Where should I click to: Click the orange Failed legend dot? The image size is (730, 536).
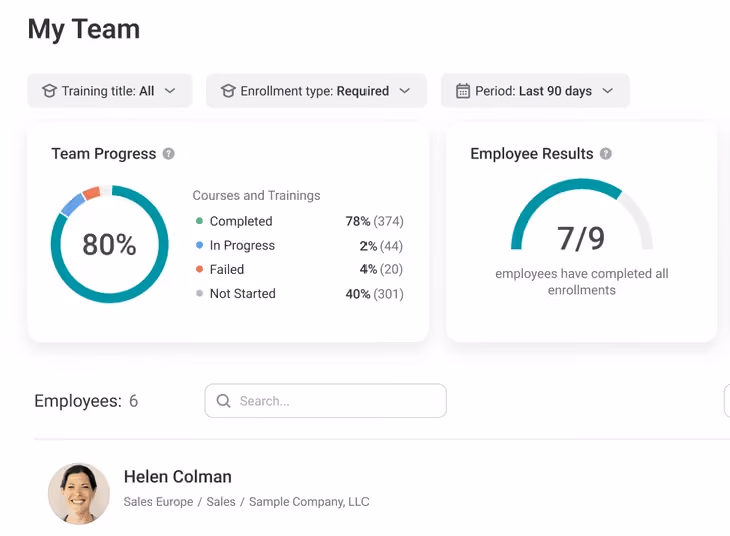199,269
